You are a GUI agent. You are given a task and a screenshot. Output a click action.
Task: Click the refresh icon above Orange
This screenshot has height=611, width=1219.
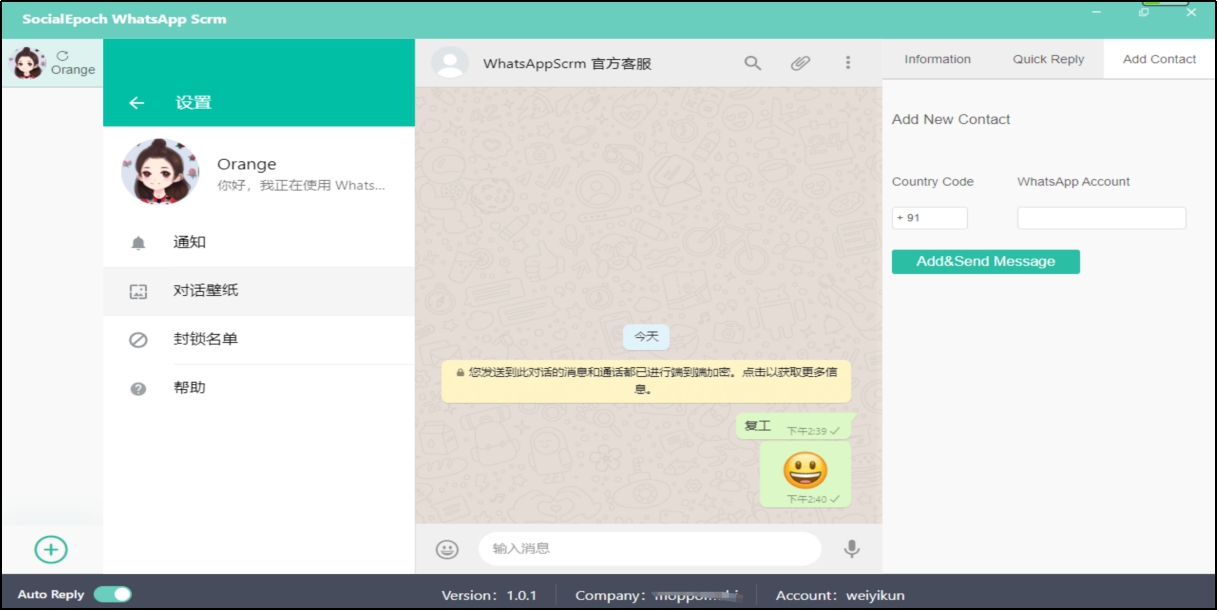(x=63, y=56)
